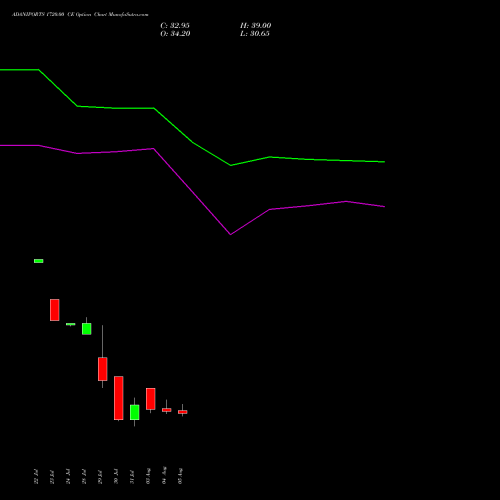Select the tall red candle above 30 Jul
The width and height of the screenshot is (500, 500).
pos(119,398)
